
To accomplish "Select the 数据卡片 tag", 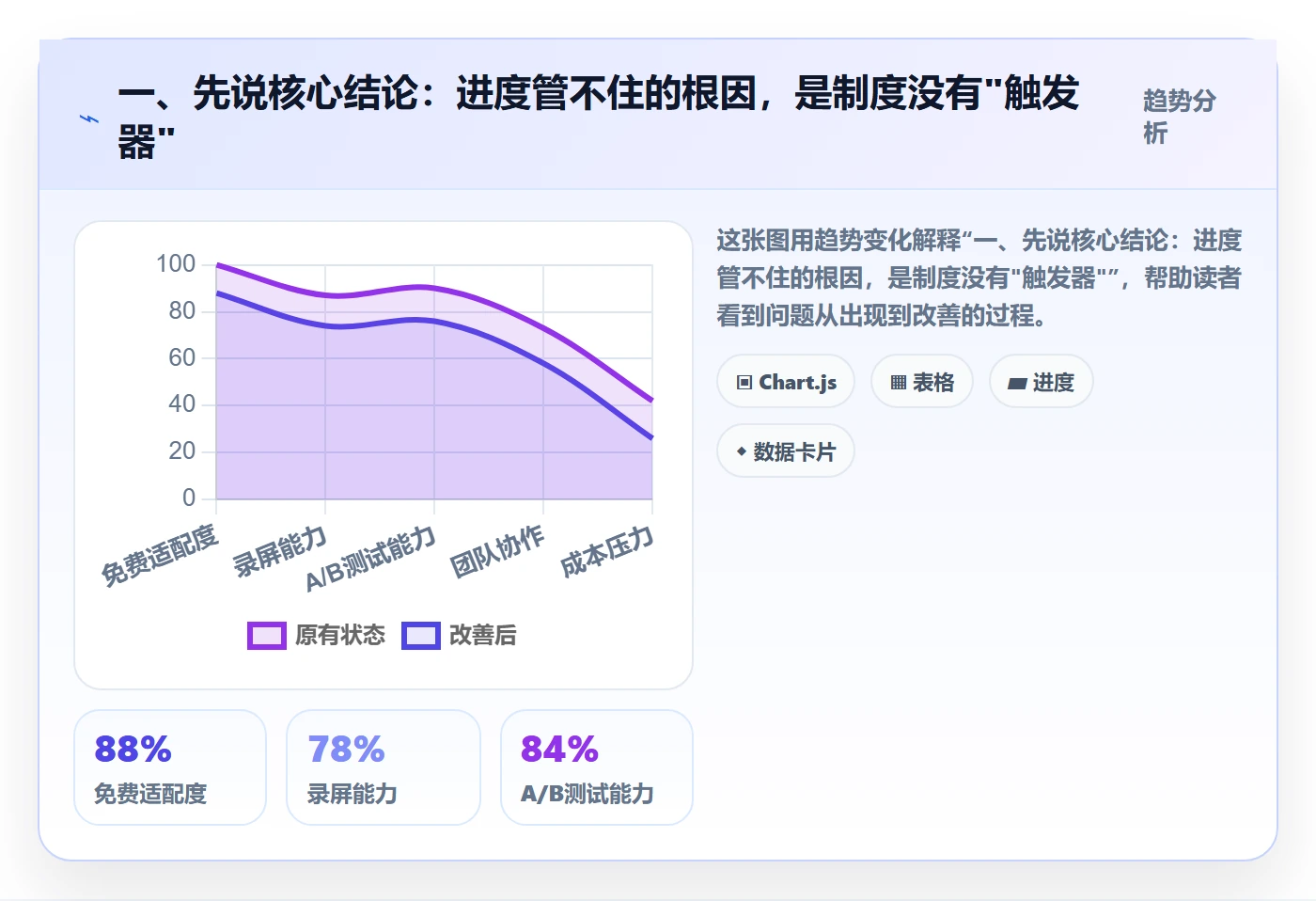I will pyautogui.click(x=786, y=451).
